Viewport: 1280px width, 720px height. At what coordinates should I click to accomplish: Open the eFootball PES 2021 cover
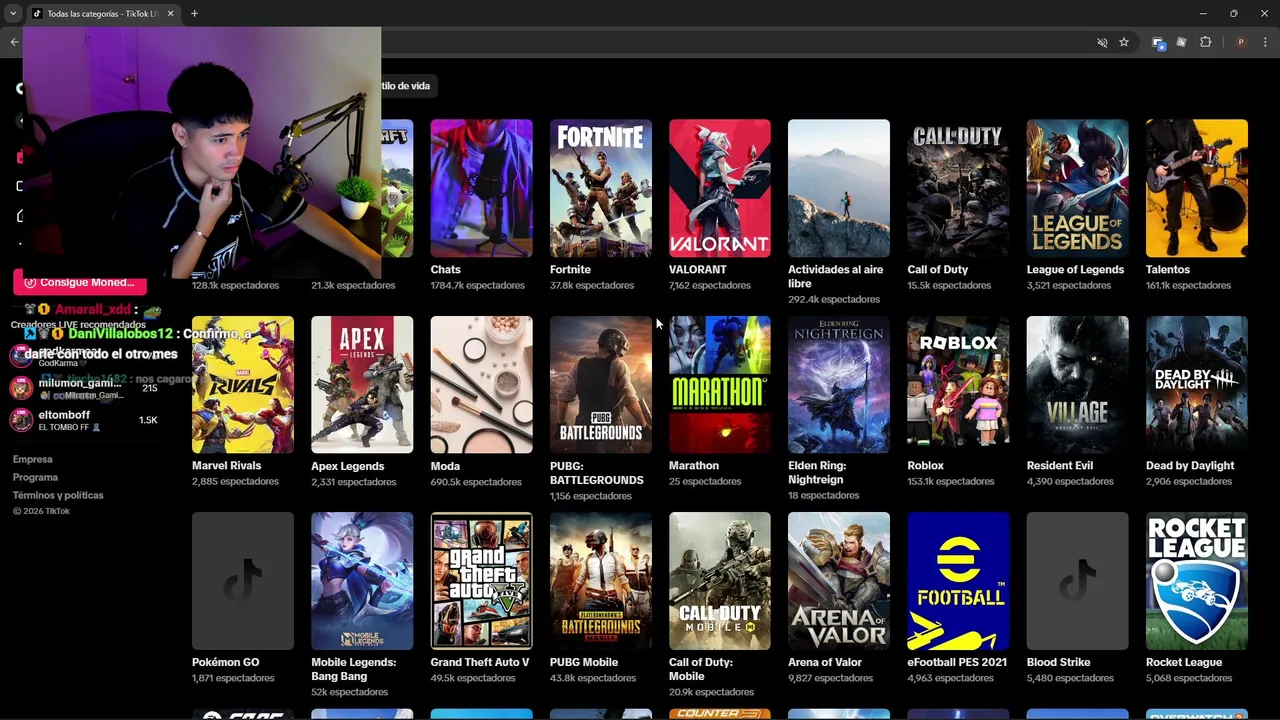pyautogui.click(x=958, y=581)
